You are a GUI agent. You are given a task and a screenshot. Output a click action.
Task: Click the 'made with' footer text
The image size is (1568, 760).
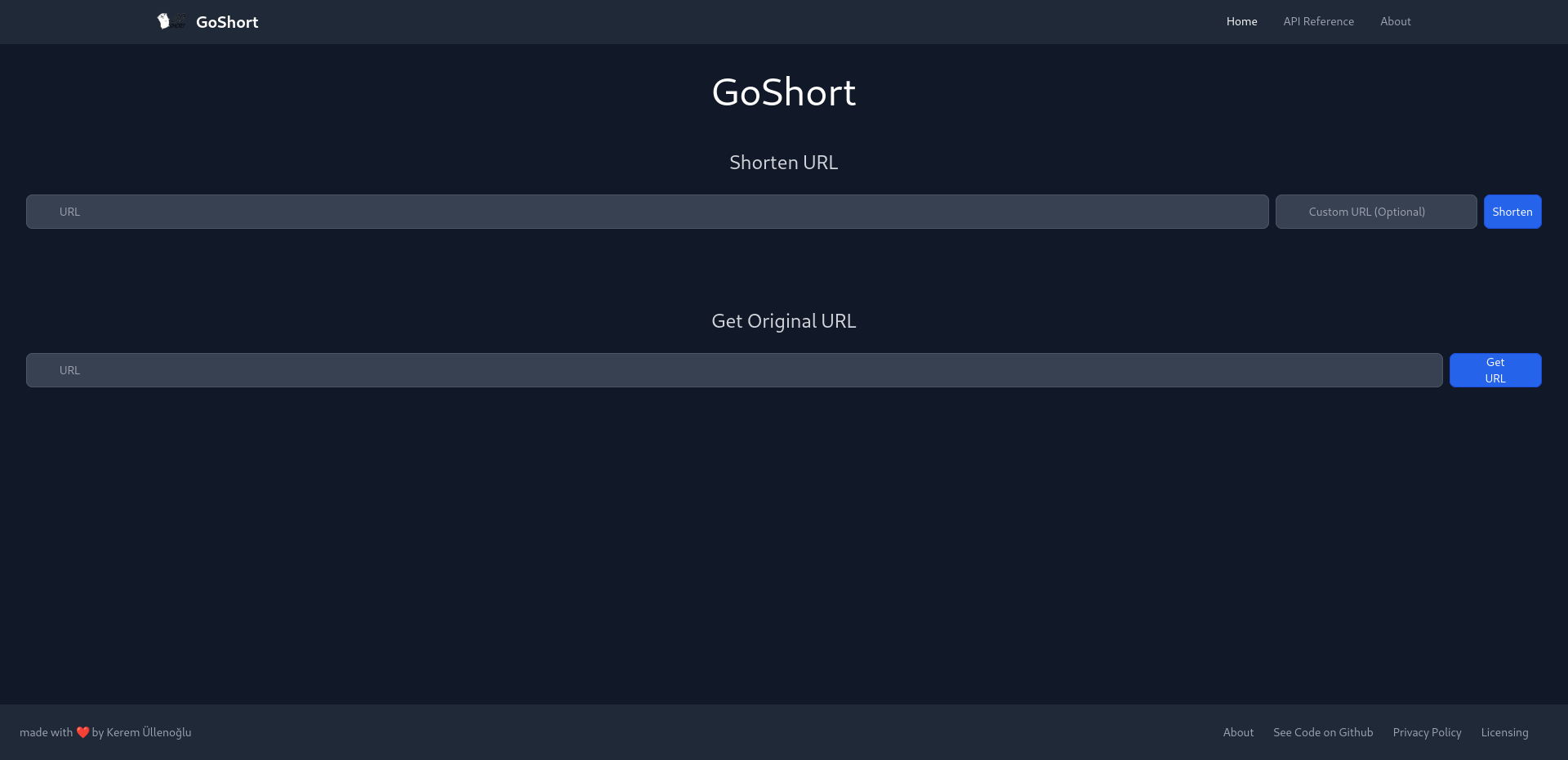coord(46,732)
